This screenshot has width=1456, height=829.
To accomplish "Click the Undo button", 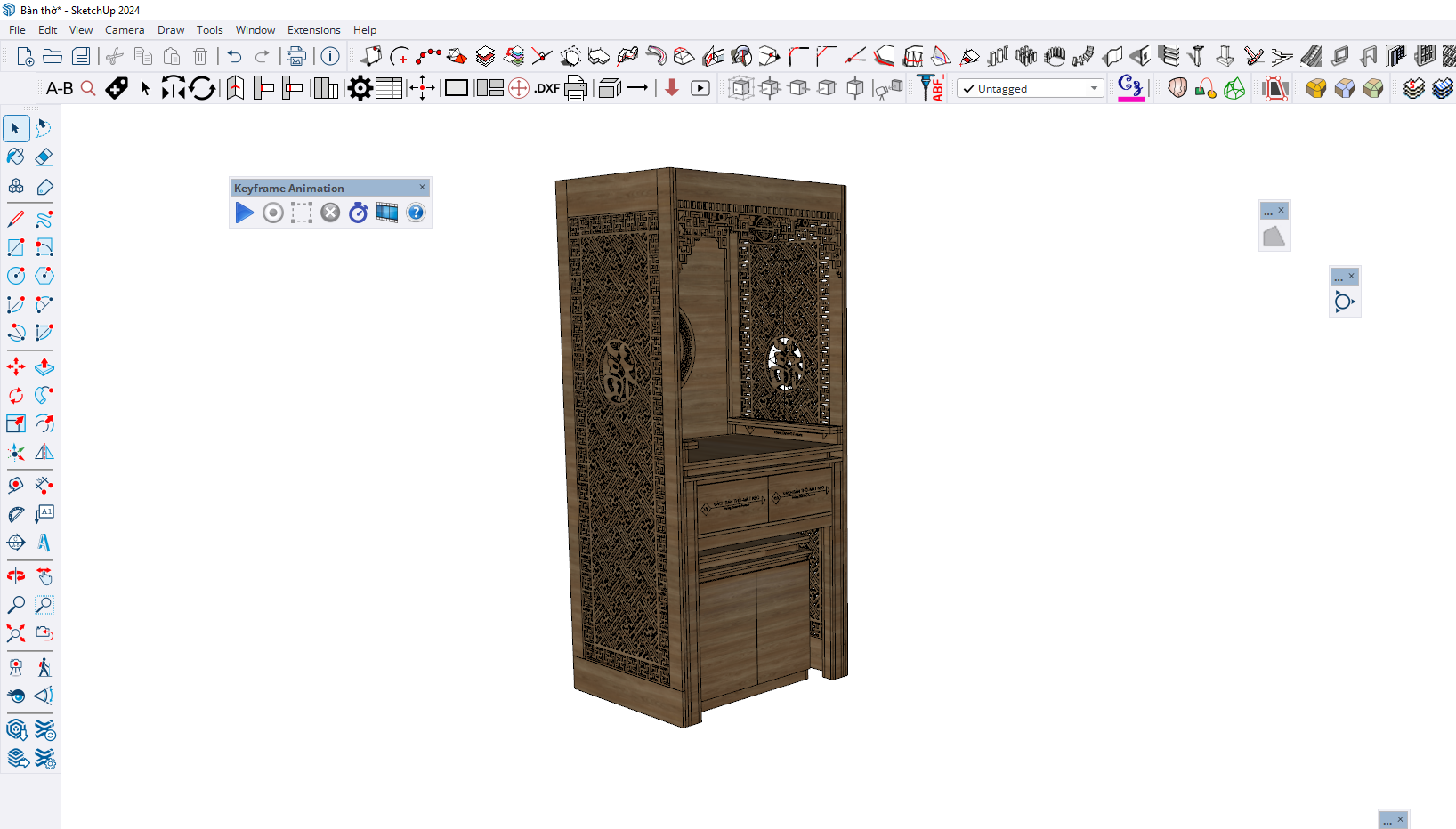I will (x=234, y=56).
